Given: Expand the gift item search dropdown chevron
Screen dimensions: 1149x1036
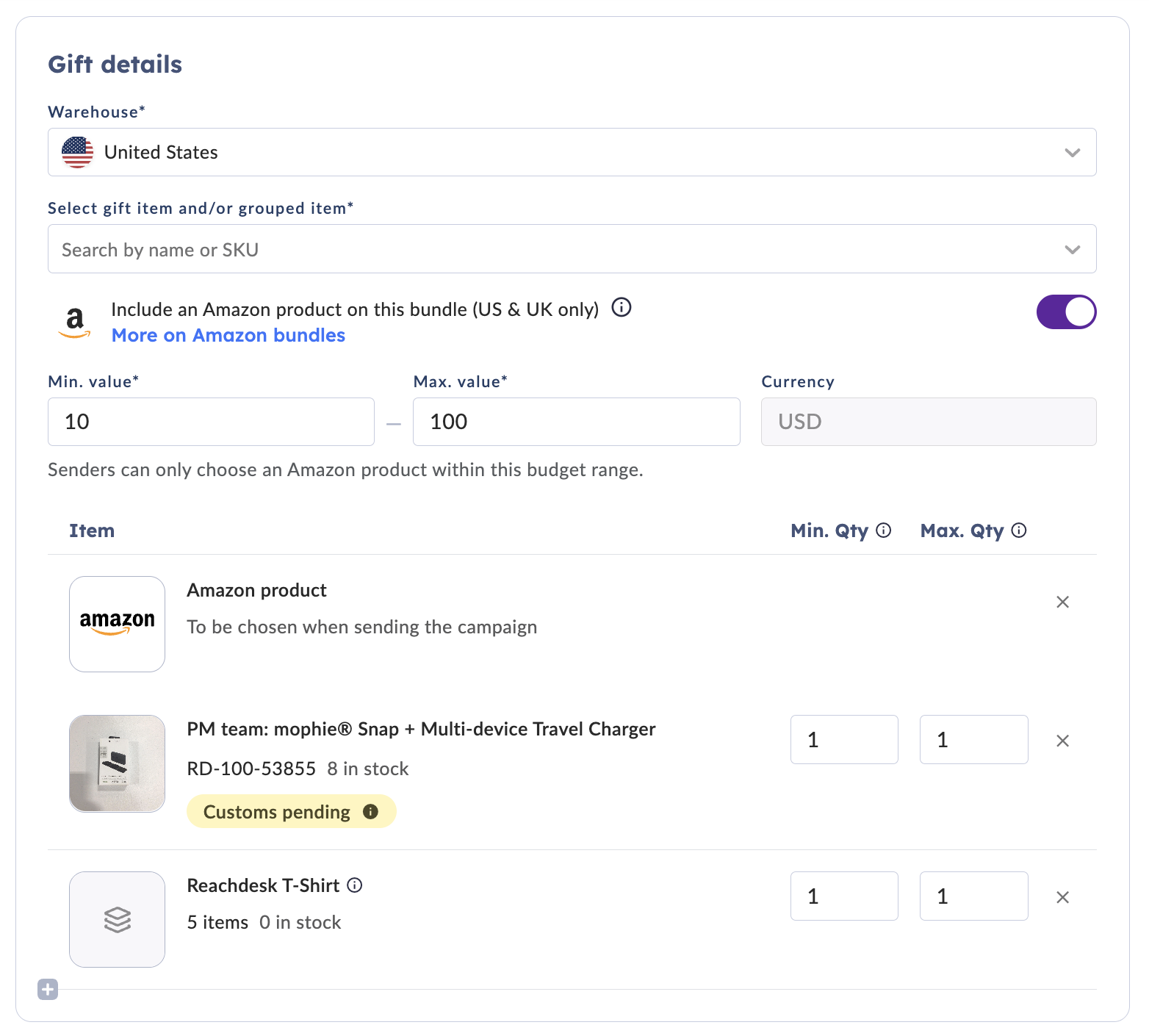Looking at the screenshot, I should coord(1073,249).
